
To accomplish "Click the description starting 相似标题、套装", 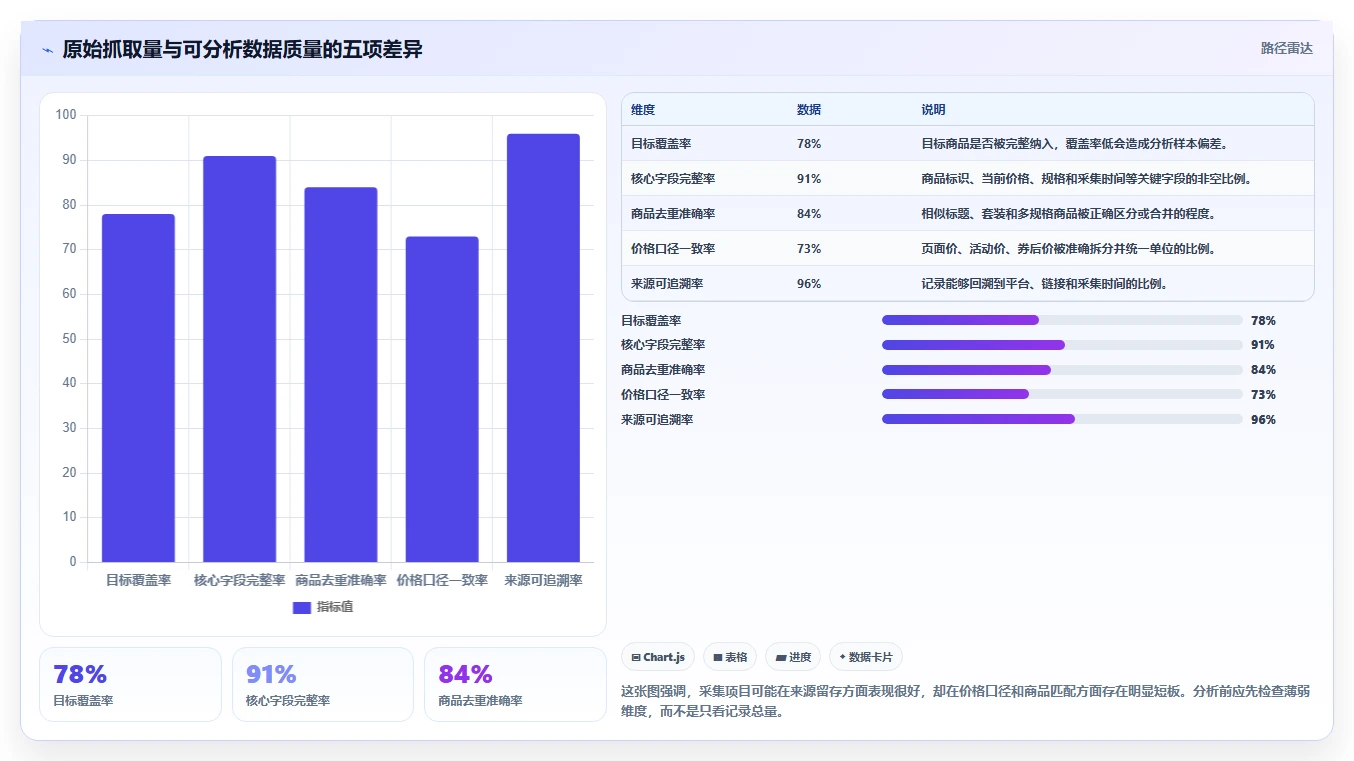I will [x=1068, y=214].
